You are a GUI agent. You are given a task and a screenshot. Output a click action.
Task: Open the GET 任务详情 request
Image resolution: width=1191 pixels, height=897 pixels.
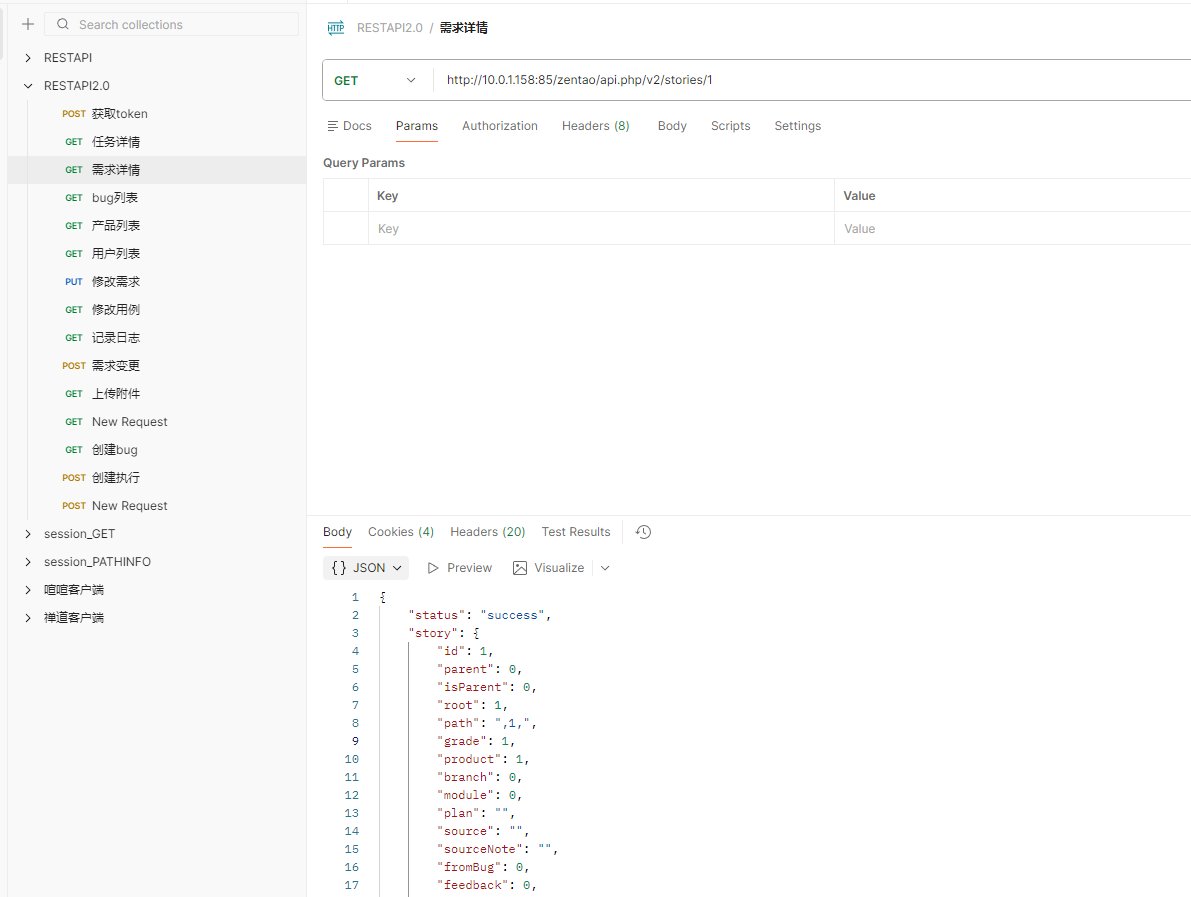point(157,142)
